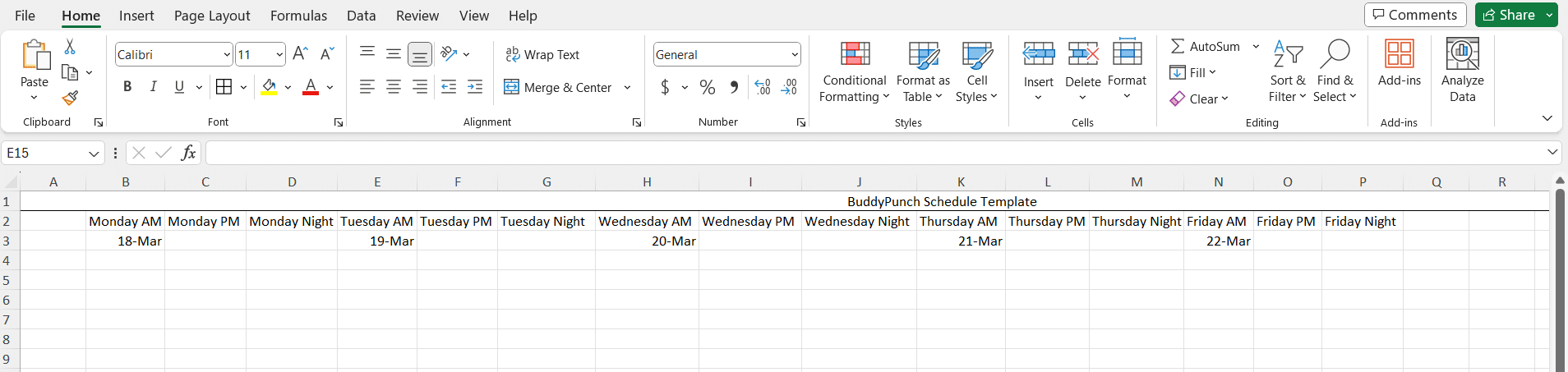Screen dimensions: 1568x372
Task: Increase decimal places
Action: pos(763,87)
